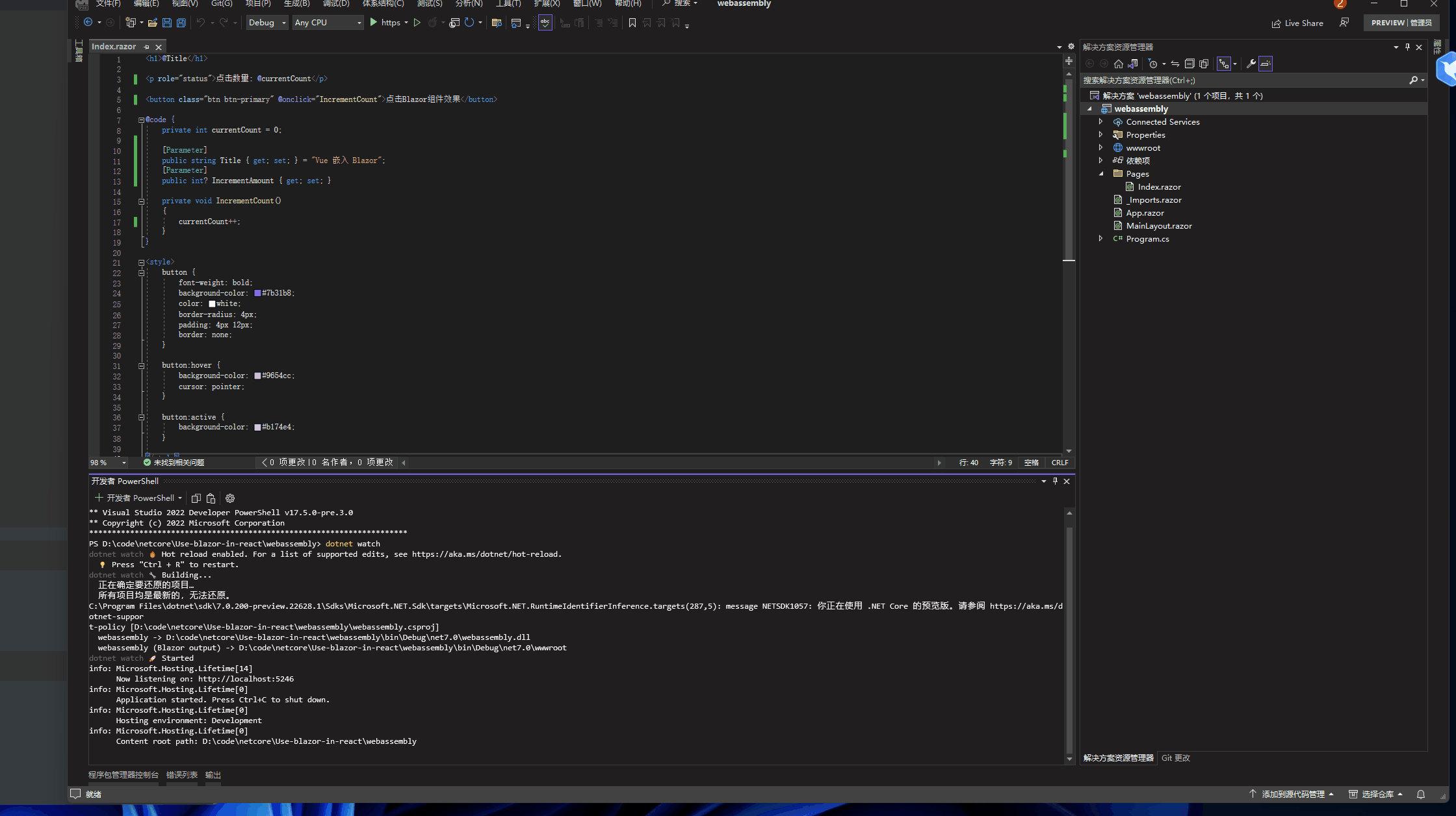Toggle the nested files view button

(x=1224, y=64)
